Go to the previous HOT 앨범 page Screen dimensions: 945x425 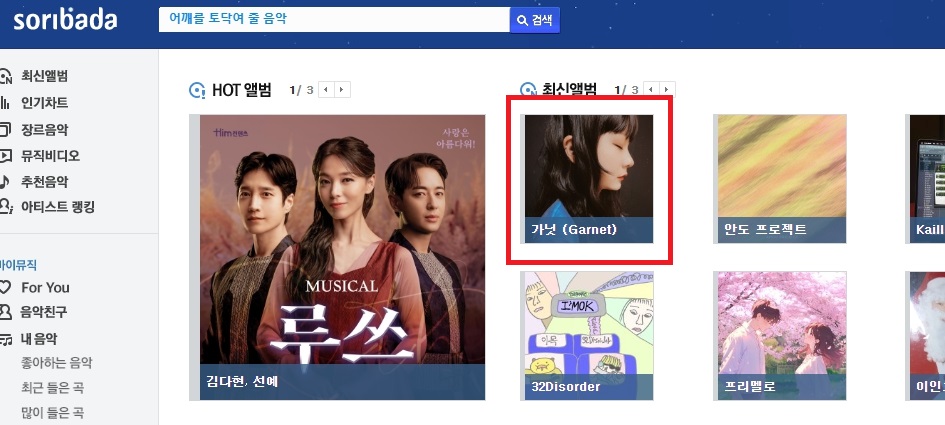click(x=326, y=90)
